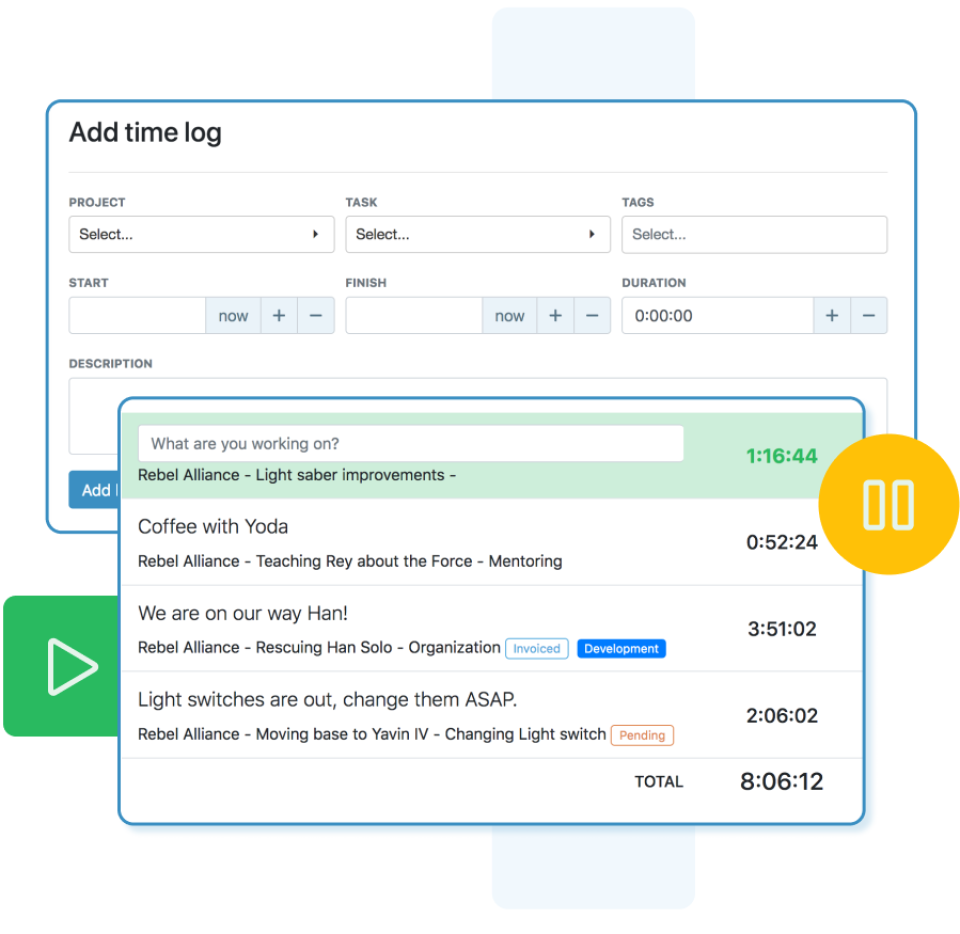
Task: Open 'Light switches are out' entry
Action: 328,700
